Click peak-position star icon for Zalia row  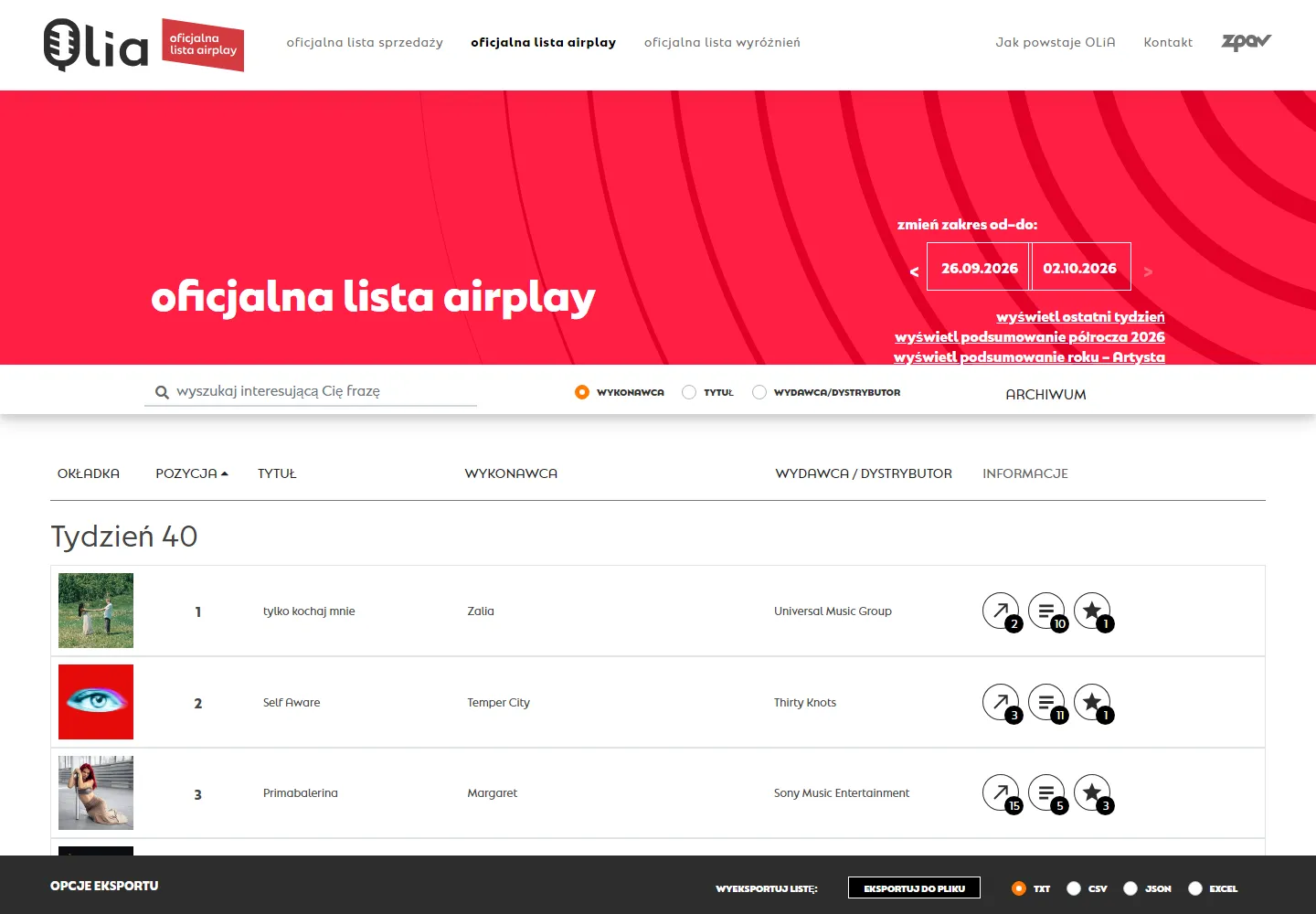(1092, 611)
